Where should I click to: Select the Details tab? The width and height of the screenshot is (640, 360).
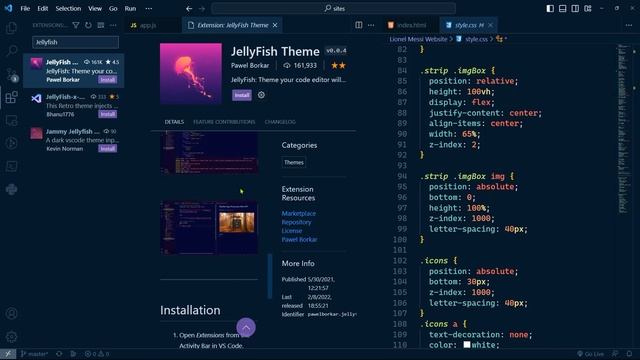pos(174,122)
